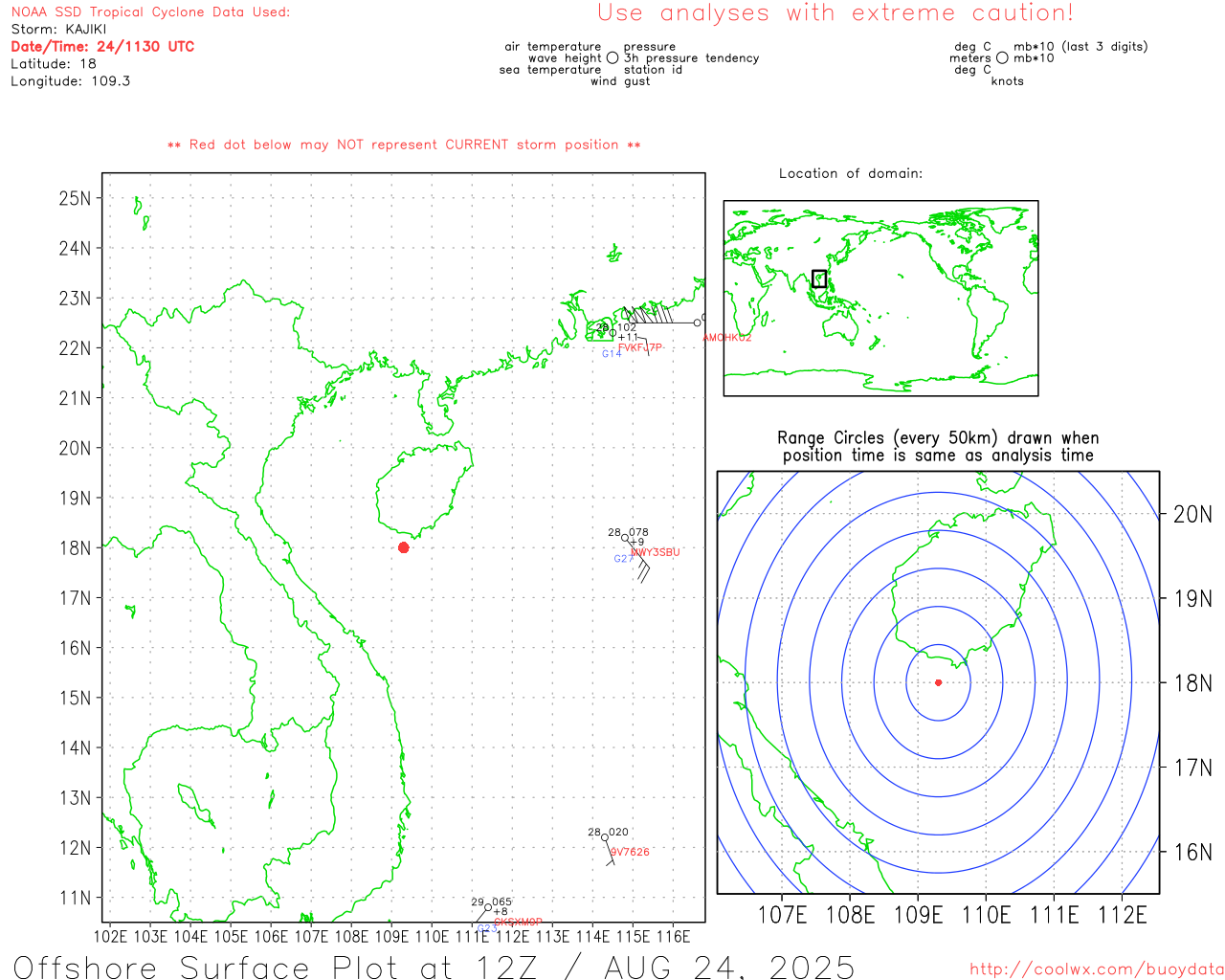This screenshot has height=980, width=1225.
Task: Click the red dot disclaimer note text
Action: (404, 145)
